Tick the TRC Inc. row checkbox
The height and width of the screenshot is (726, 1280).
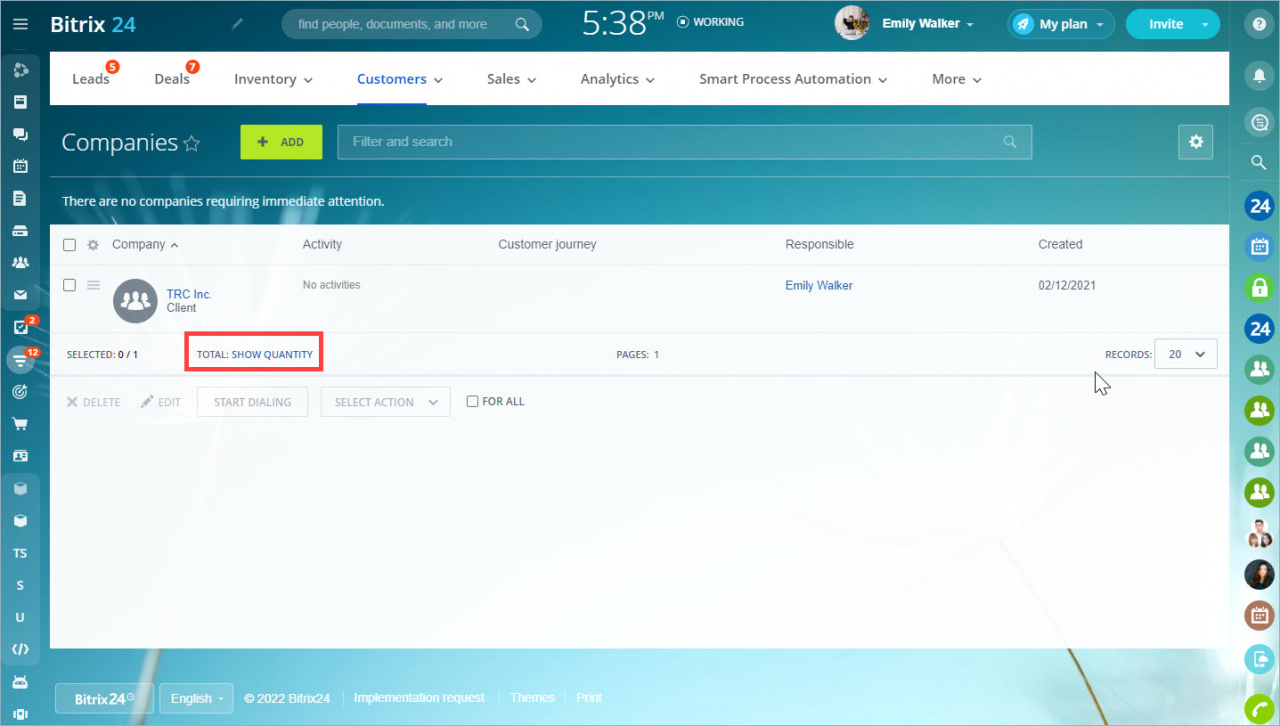click(x=69, y=285)
